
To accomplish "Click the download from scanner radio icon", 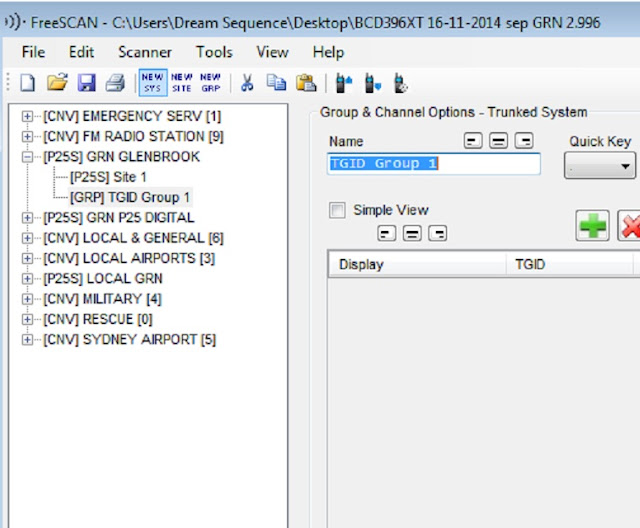I will 373,83.
